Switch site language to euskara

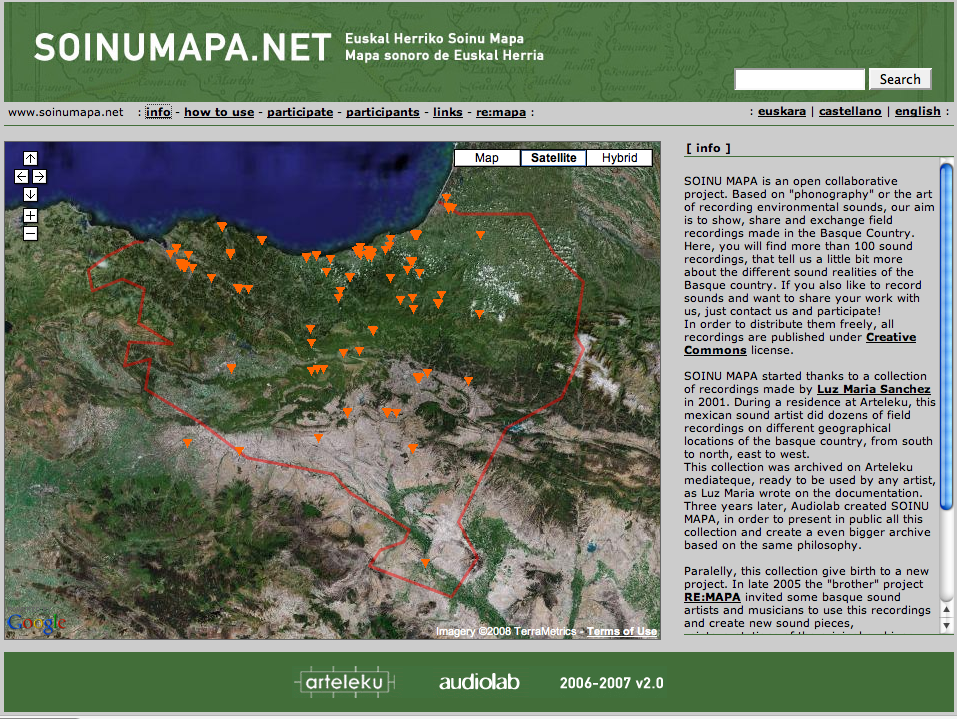(782, 111)
